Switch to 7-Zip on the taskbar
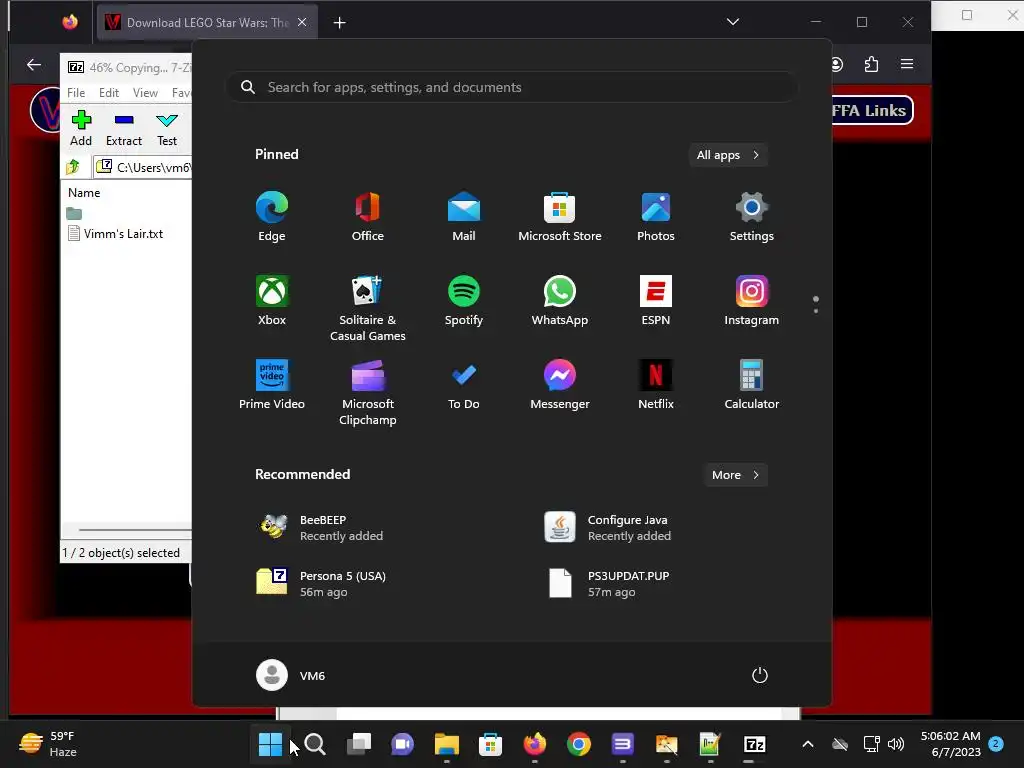 (x=754, y=744)
